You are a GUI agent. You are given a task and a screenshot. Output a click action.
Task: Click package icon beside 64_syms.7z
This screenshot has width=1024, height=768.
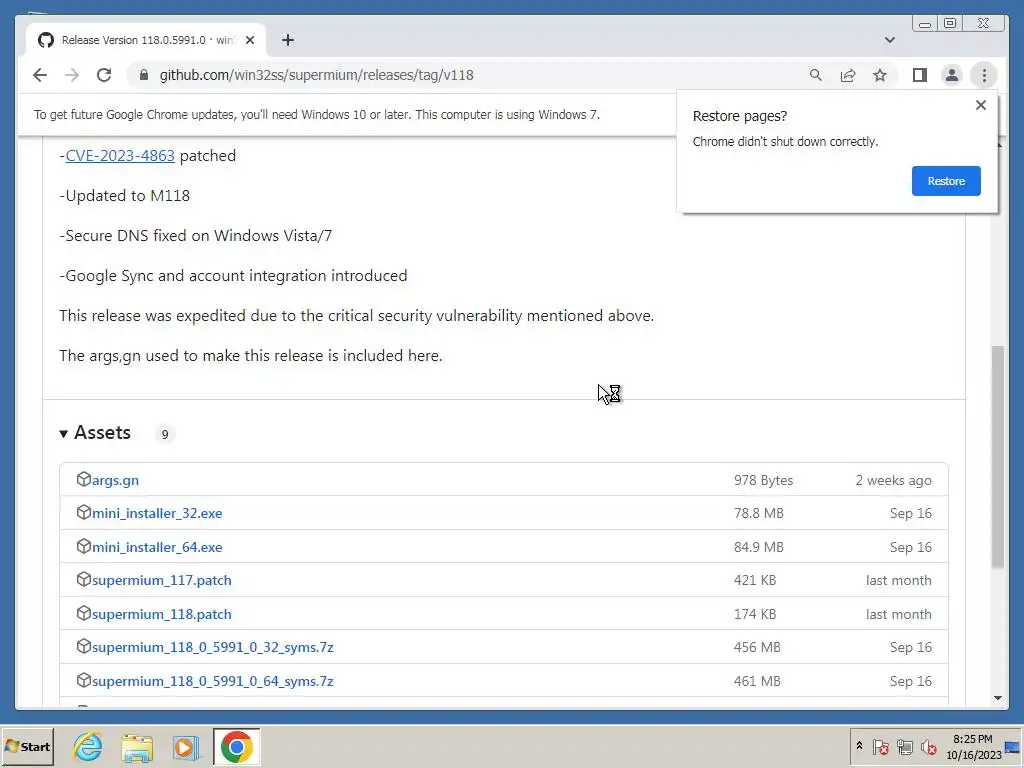click(x=84, y=680)
